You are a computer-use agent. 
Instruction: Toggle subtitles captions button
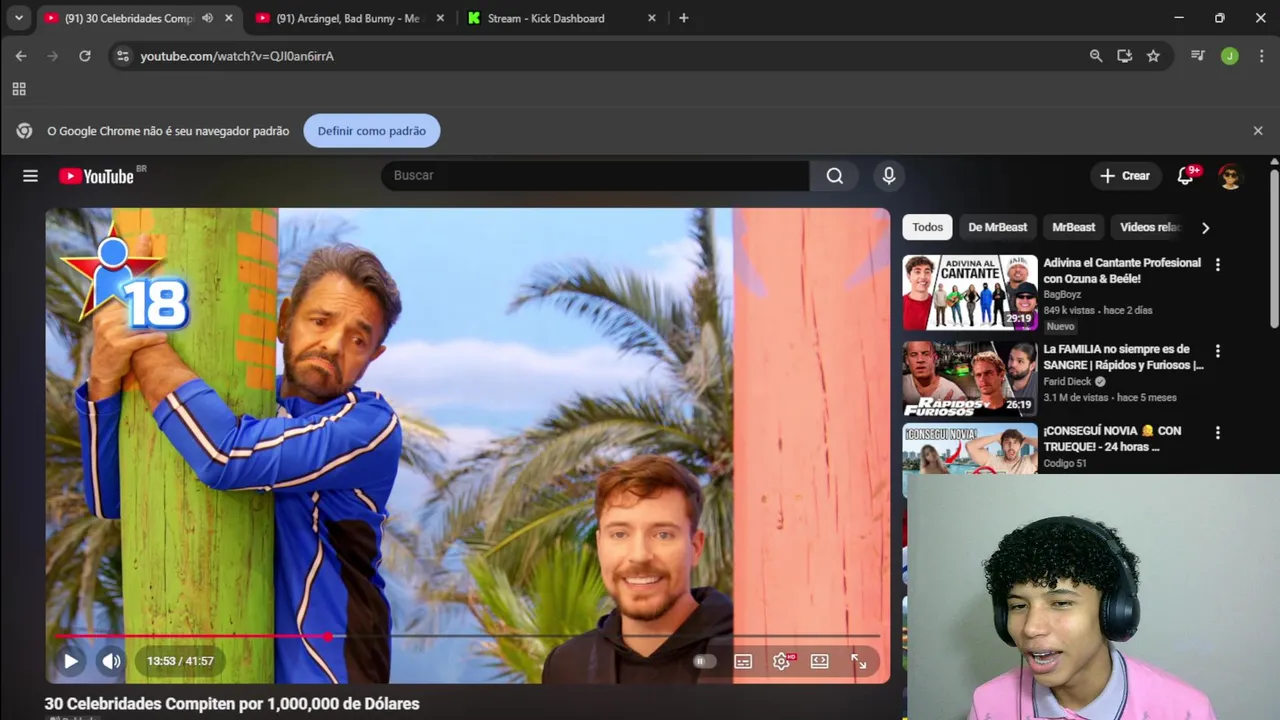pos(743,661)
